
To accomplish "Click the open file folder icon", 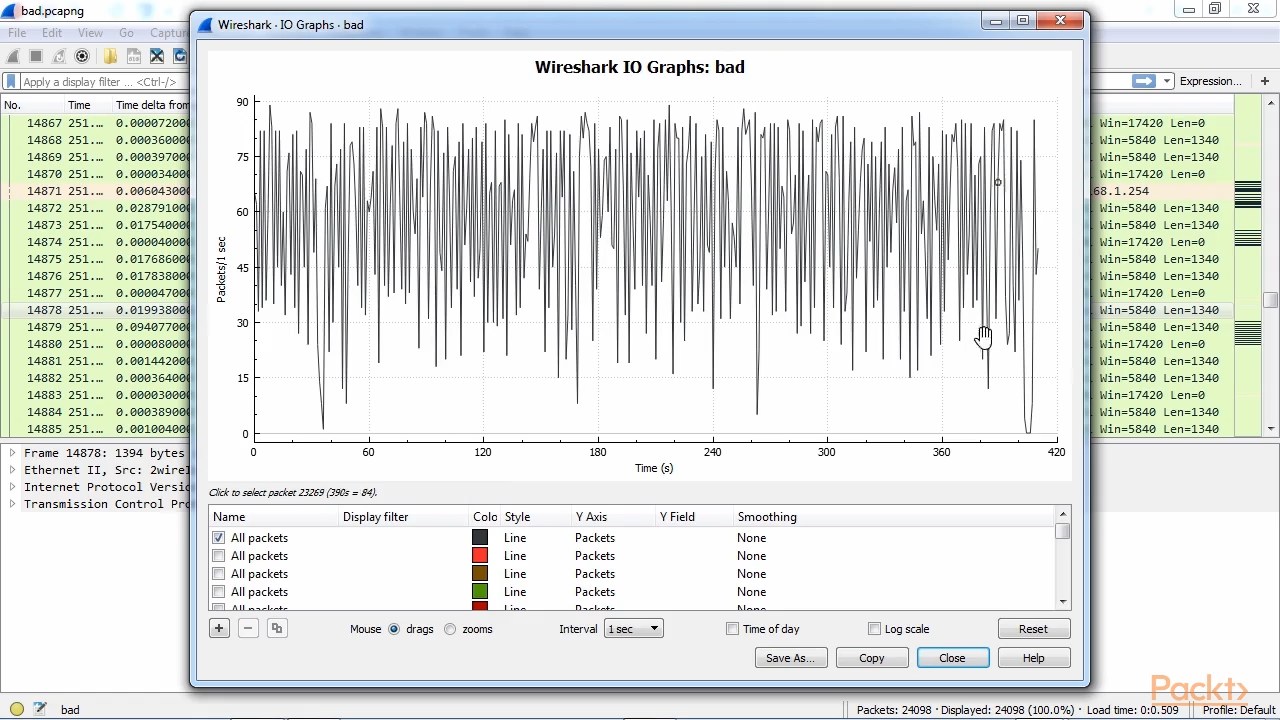I will (110, 56).
